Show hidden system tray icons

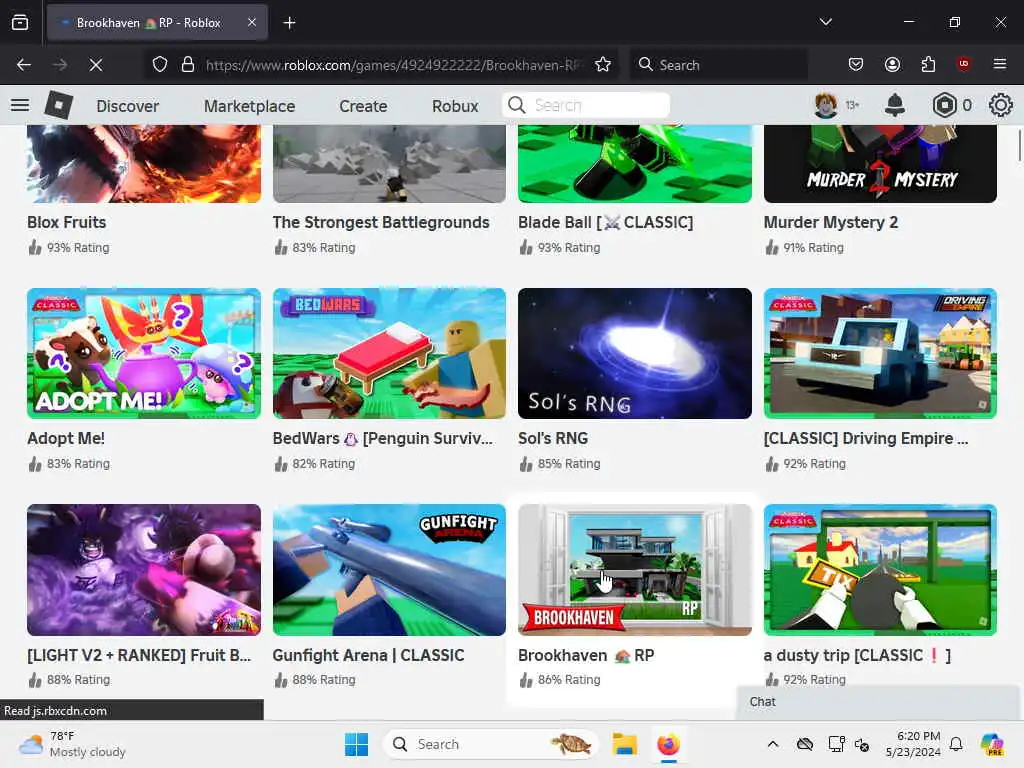pyautogui.click(x=773, y=744)
